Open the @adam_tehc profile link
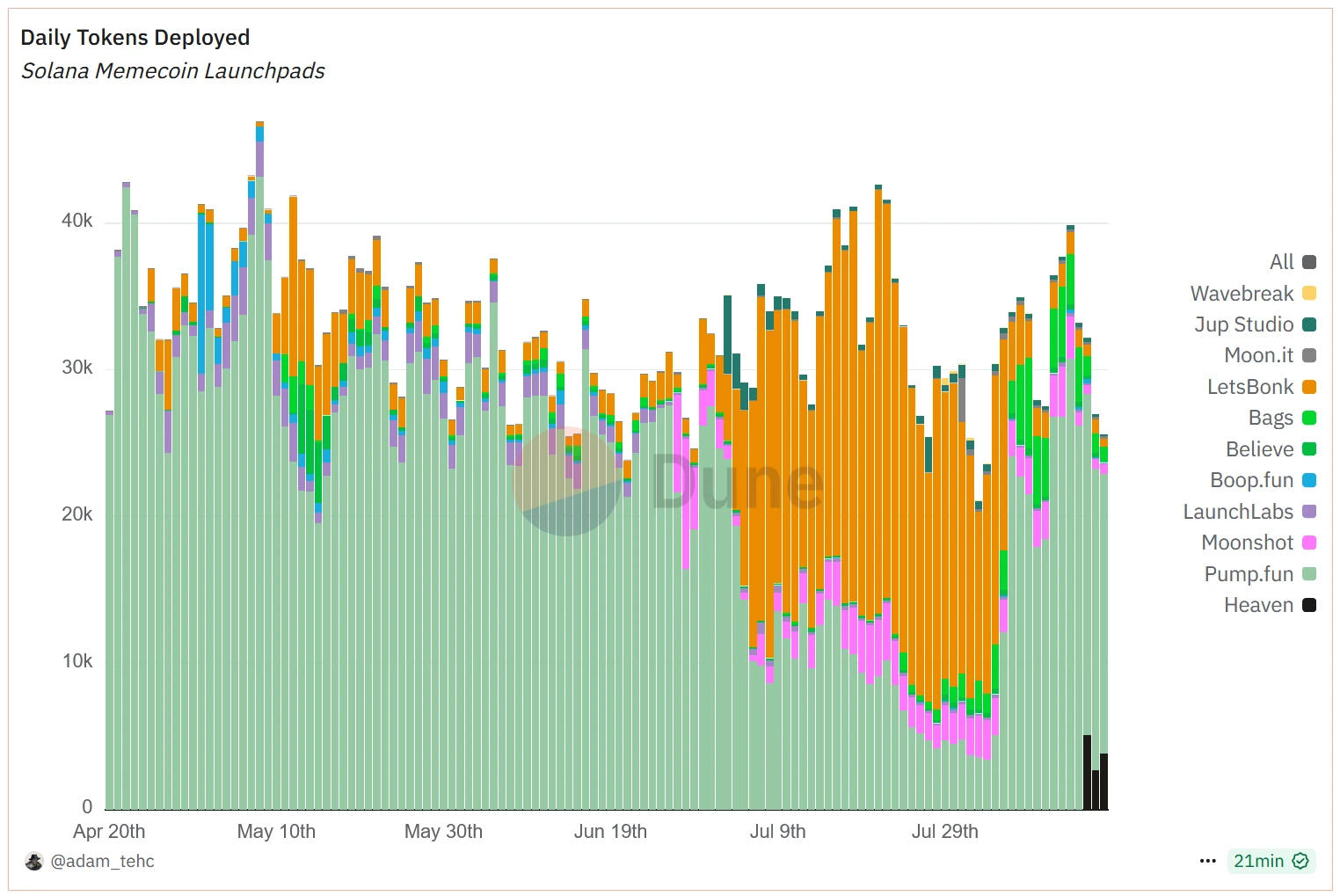Image resolution: width=1340 pixels, height=896 pixels. coord(102,861)
